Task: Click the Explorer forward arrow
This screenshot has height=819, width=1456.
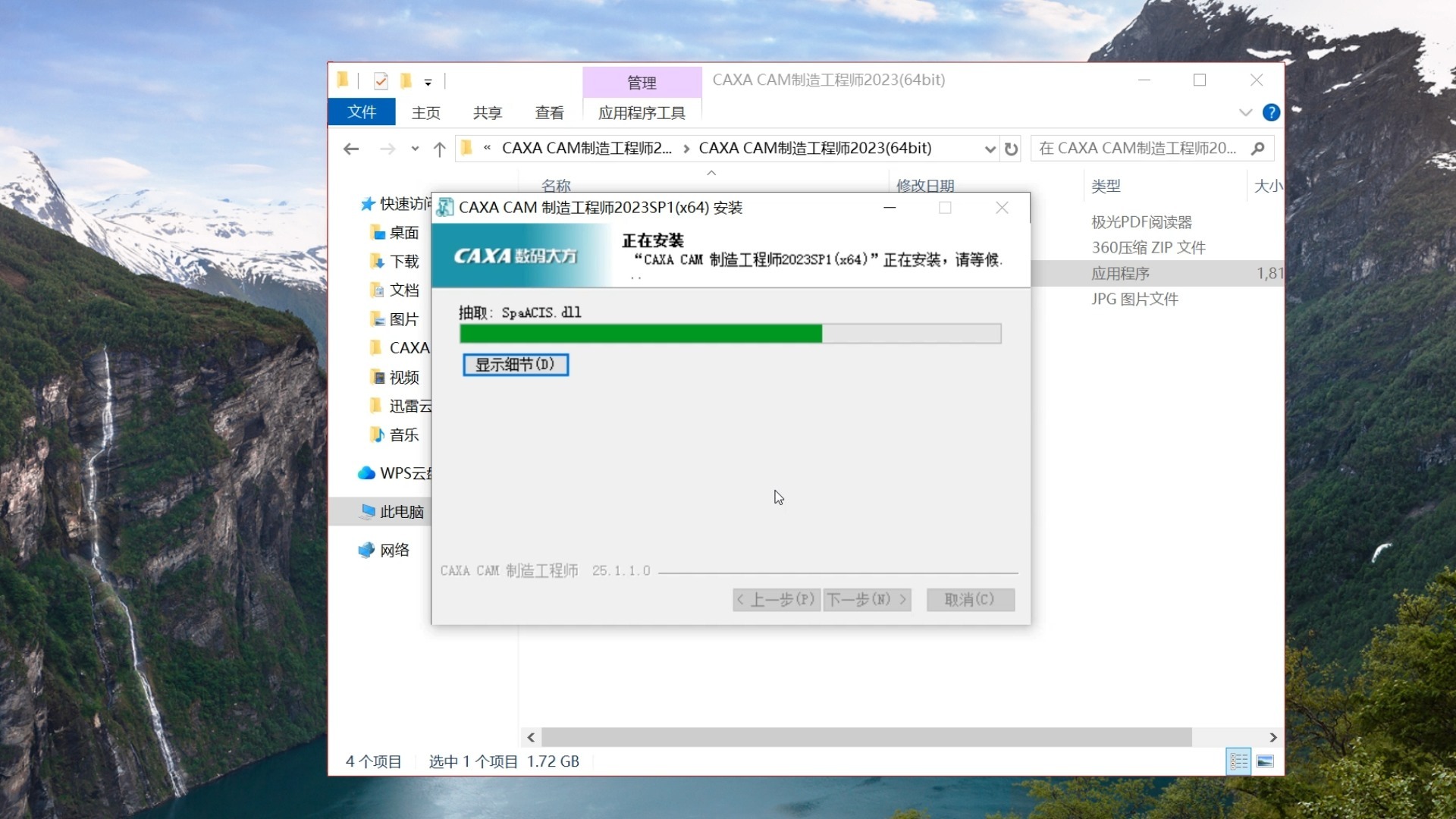Action: coord(388,149)
